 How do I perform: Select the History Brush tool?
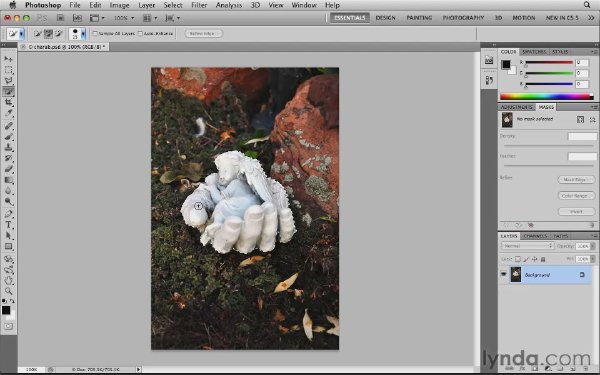pyautogui.click(x=8, y=158)
